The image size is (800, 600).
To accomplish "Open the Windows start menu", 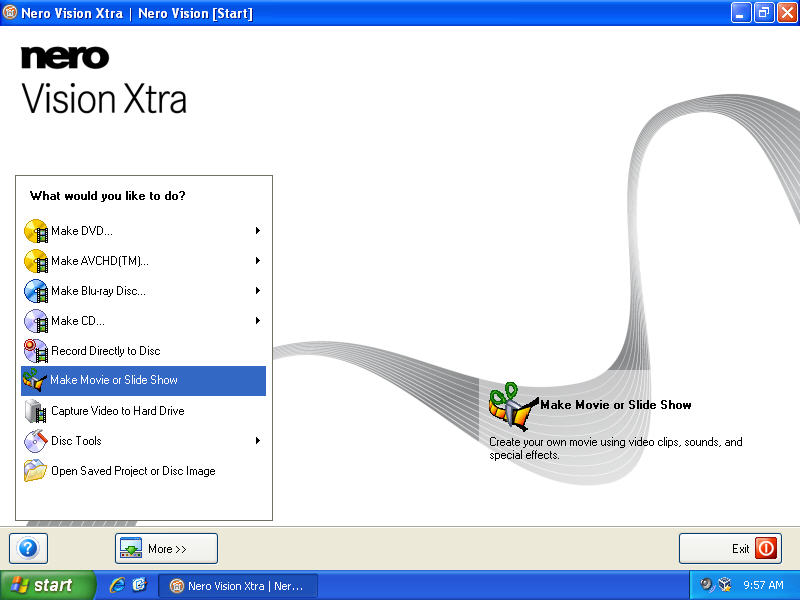I will click(x=47, y=585).
